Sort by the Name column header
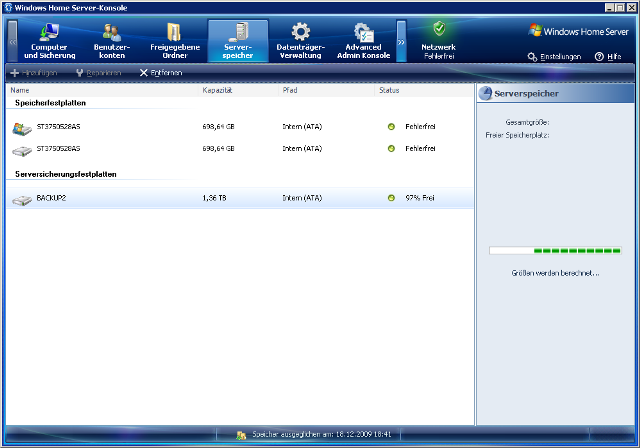This screenshot has width=640, height=448. click(x=102, y=90)
